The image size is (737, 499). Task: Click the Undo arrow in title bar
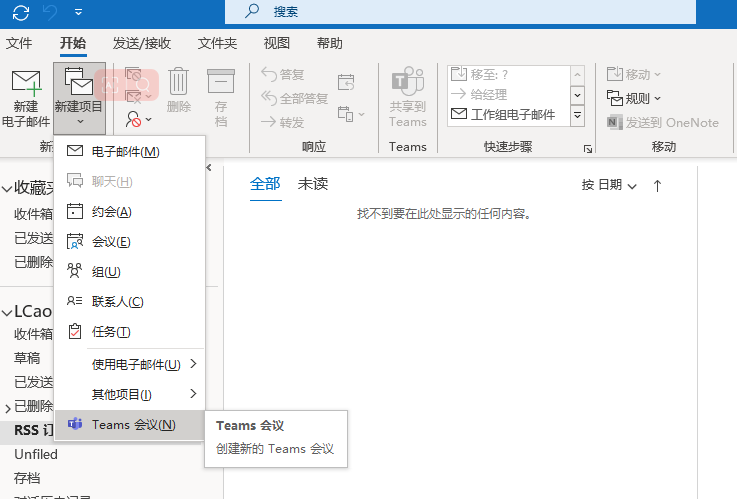point(50,12)
